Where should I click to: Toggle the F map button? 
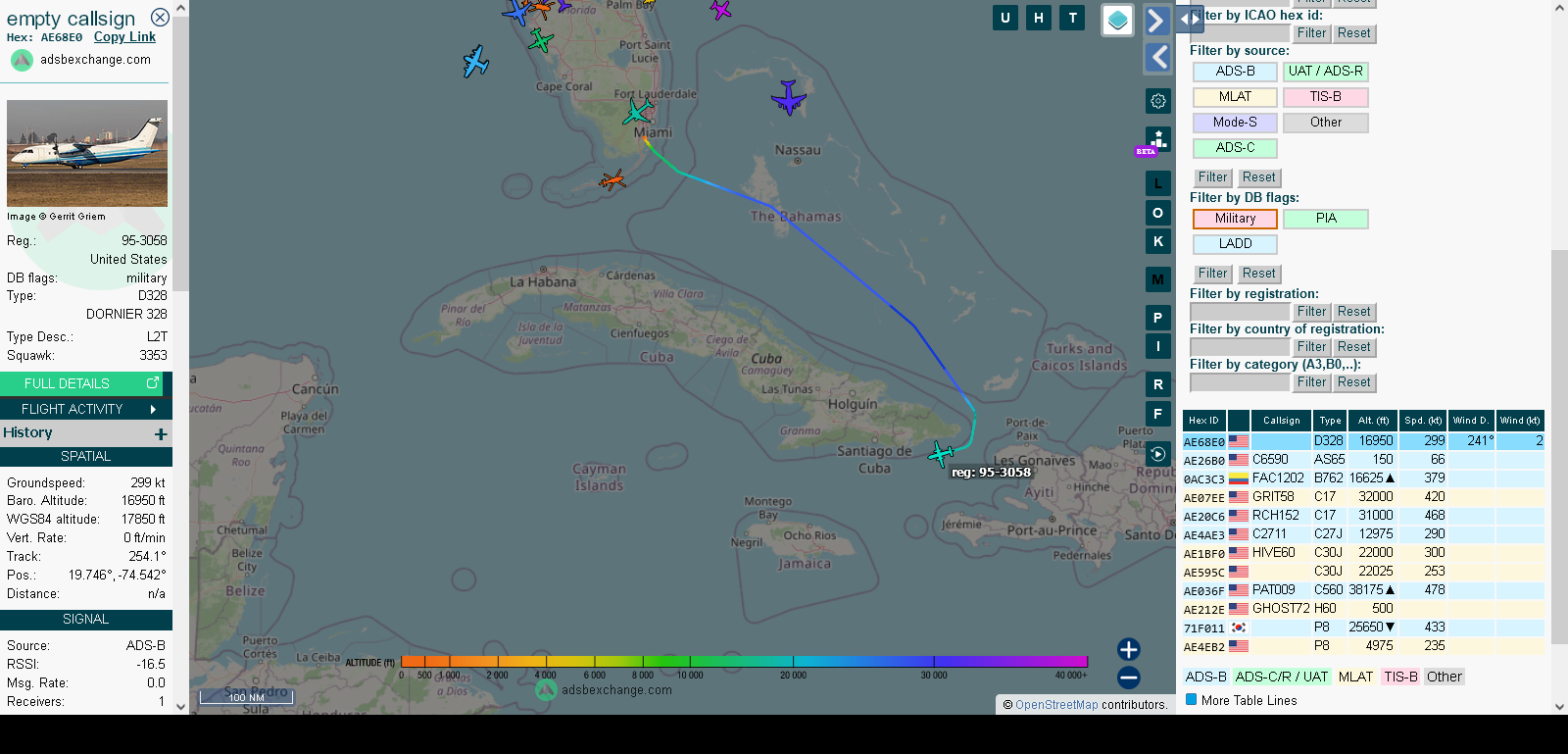(1158, 414)
